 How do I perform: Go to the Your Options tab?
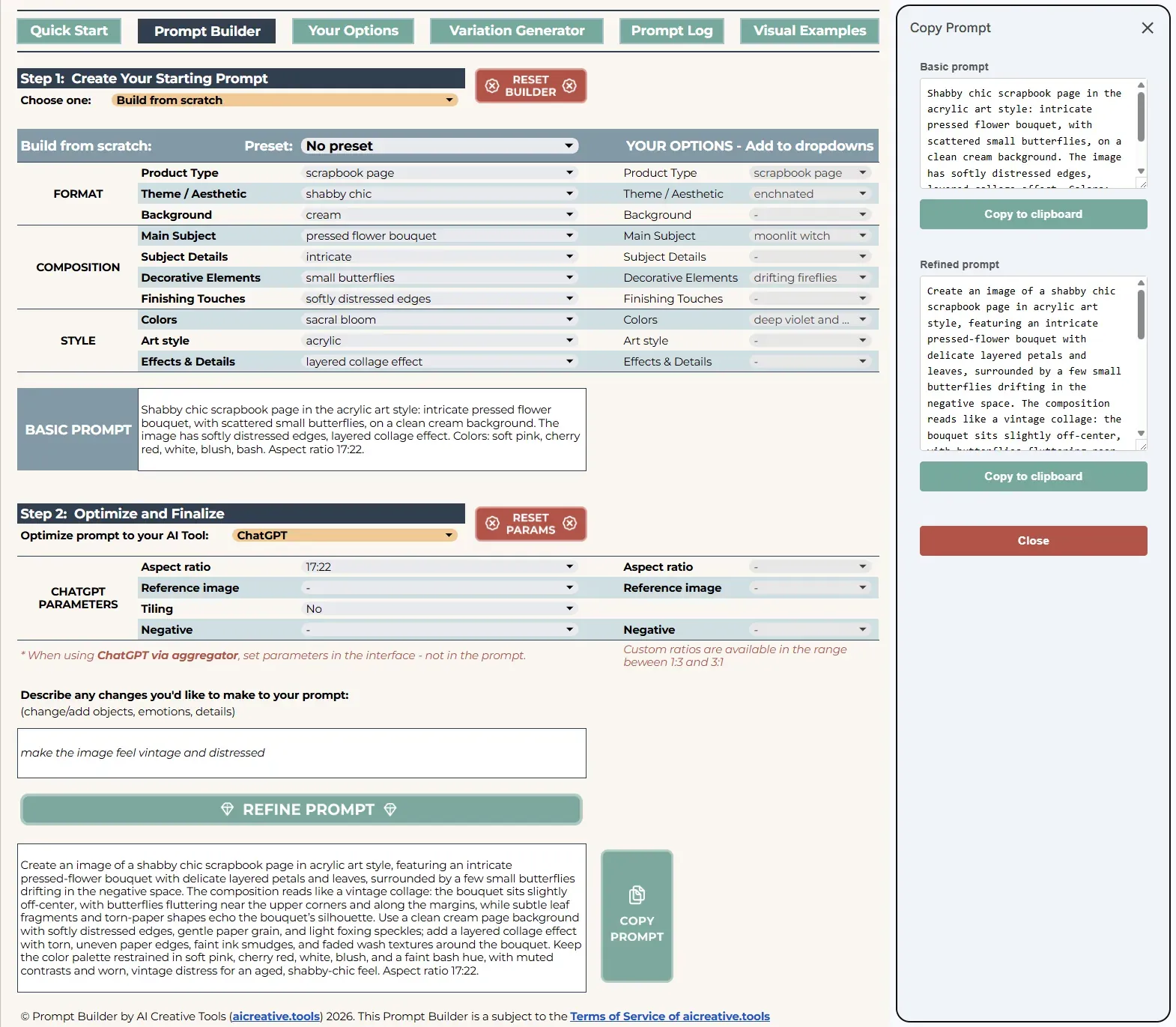click(353, 31)
